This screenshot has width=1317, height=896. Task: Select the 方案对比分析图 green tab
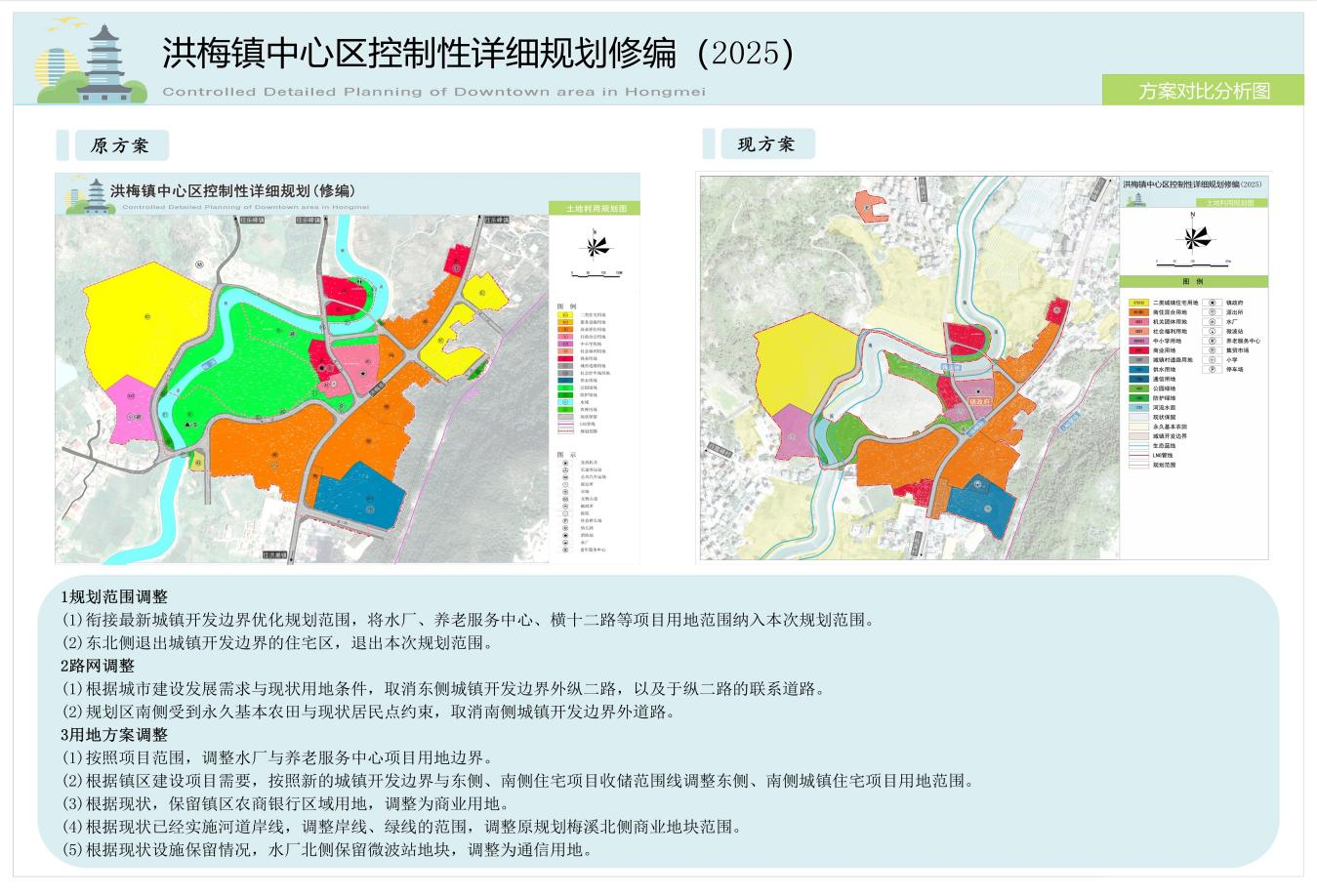pos(1203,91)
